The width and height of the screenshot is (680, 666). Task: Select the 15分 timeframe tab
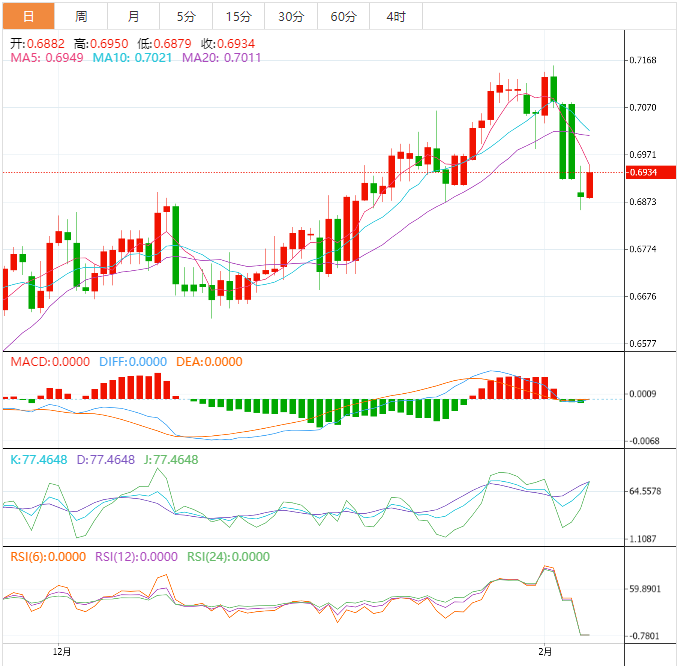coord(239,16)
